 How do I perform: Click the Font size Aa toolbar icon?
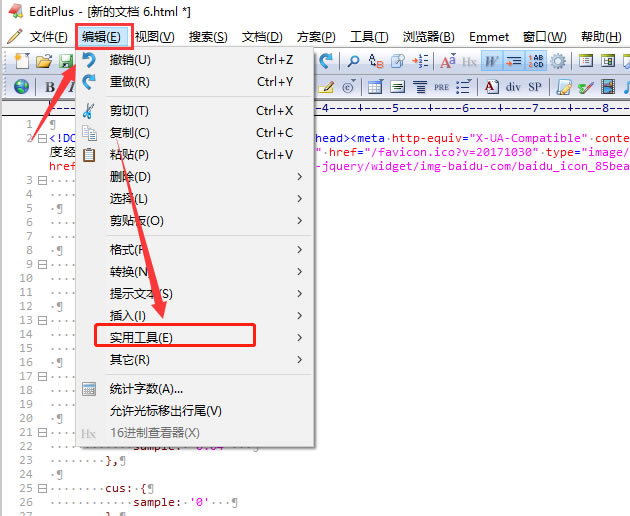[448, 61]
